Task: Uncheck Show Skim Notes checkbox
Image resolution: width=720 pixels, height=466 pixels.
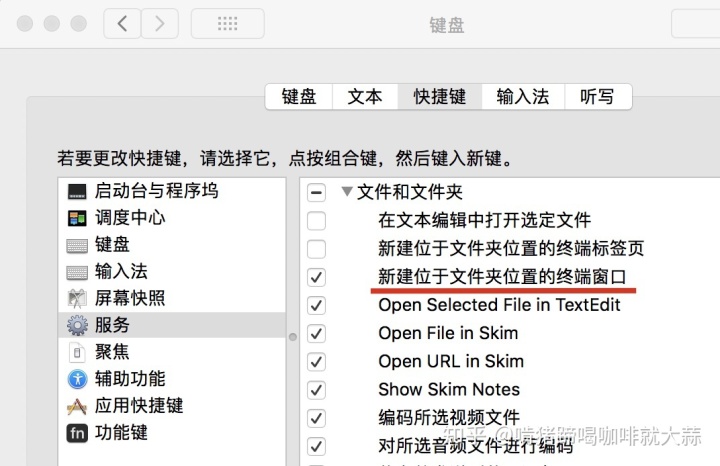Action: point(316,390)
